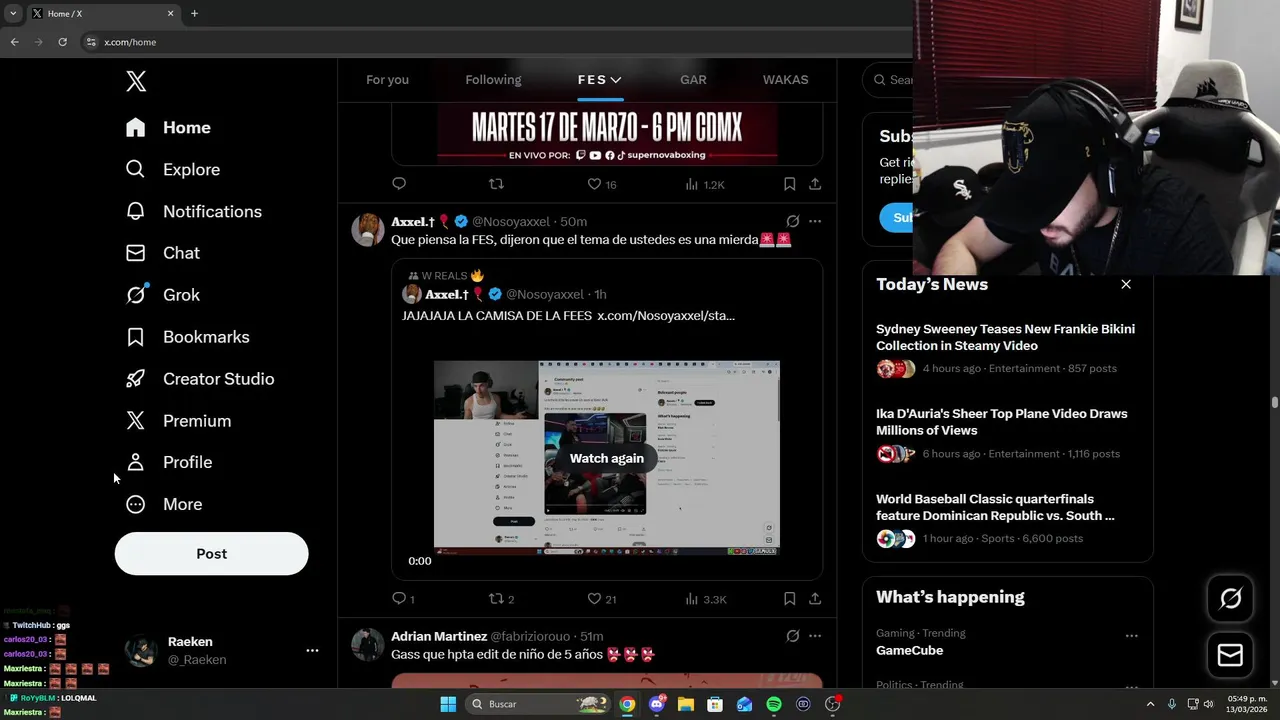This screenshot has height=720, width=1280.
Task: Switch to For you tab
Action: coord(387,80)
